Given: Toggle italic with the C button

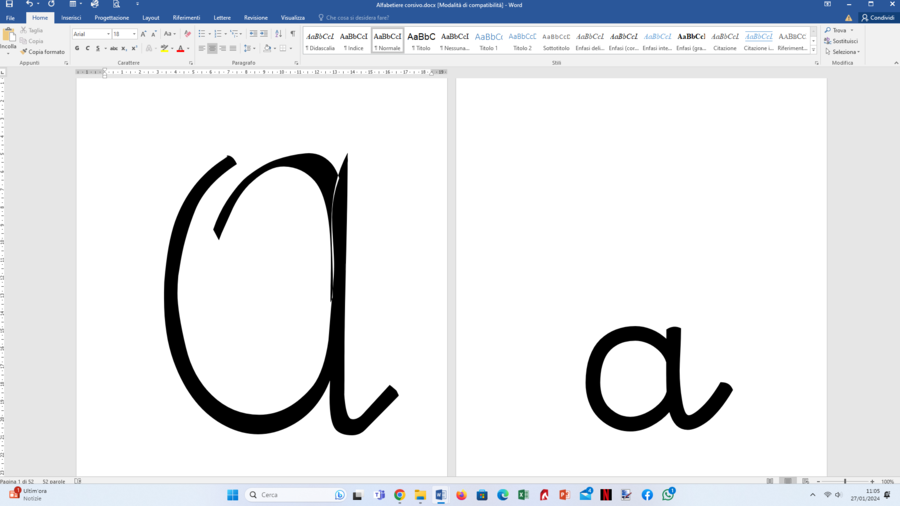Looking at the screenshot, I should tap(87, 48).
